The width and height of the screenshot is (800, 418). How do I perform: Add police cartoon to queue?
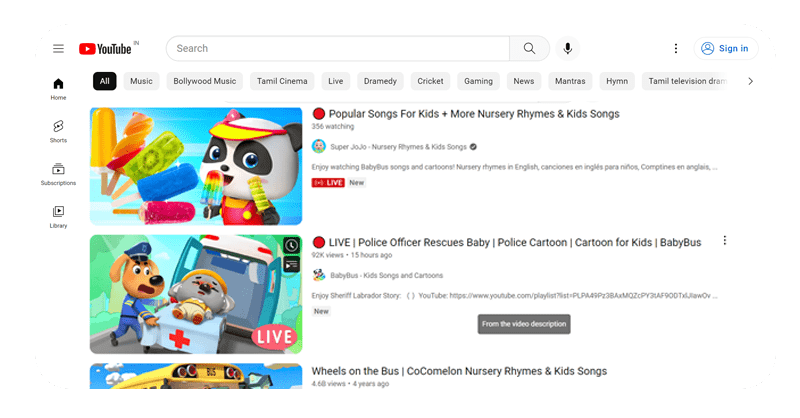pyautogui.click(x=291, y=265)
